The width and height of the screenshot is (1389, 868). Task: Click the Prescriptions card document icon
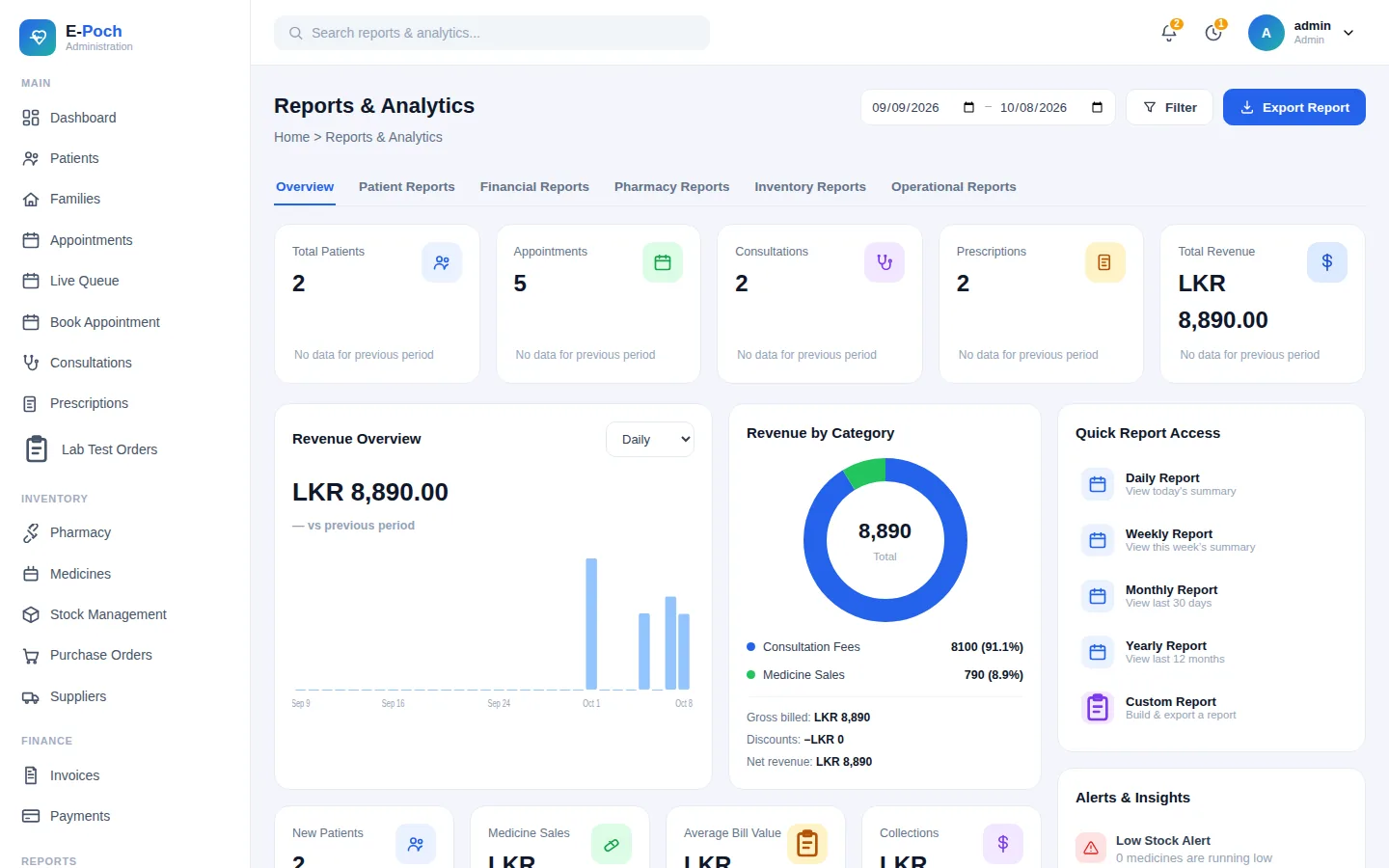tap(1105, 262)
